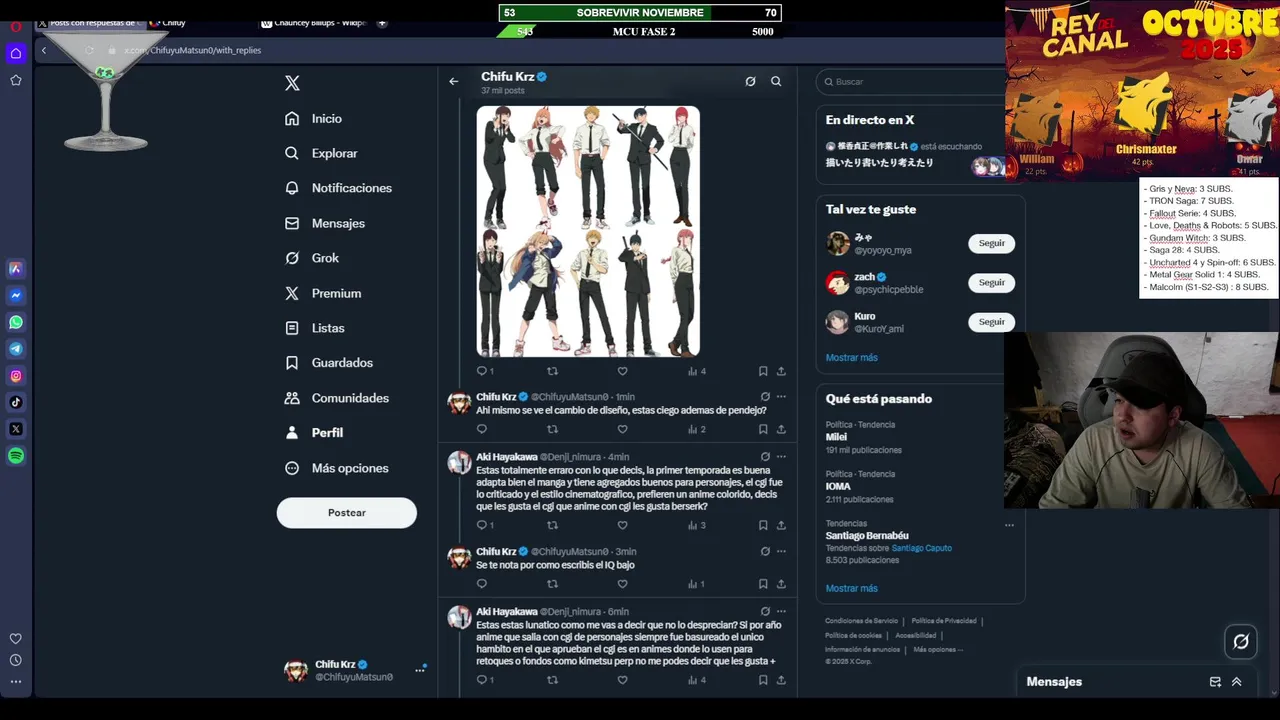Open history clock icon in Opera sidebar
1280x720 pixels.
[16, 660]
